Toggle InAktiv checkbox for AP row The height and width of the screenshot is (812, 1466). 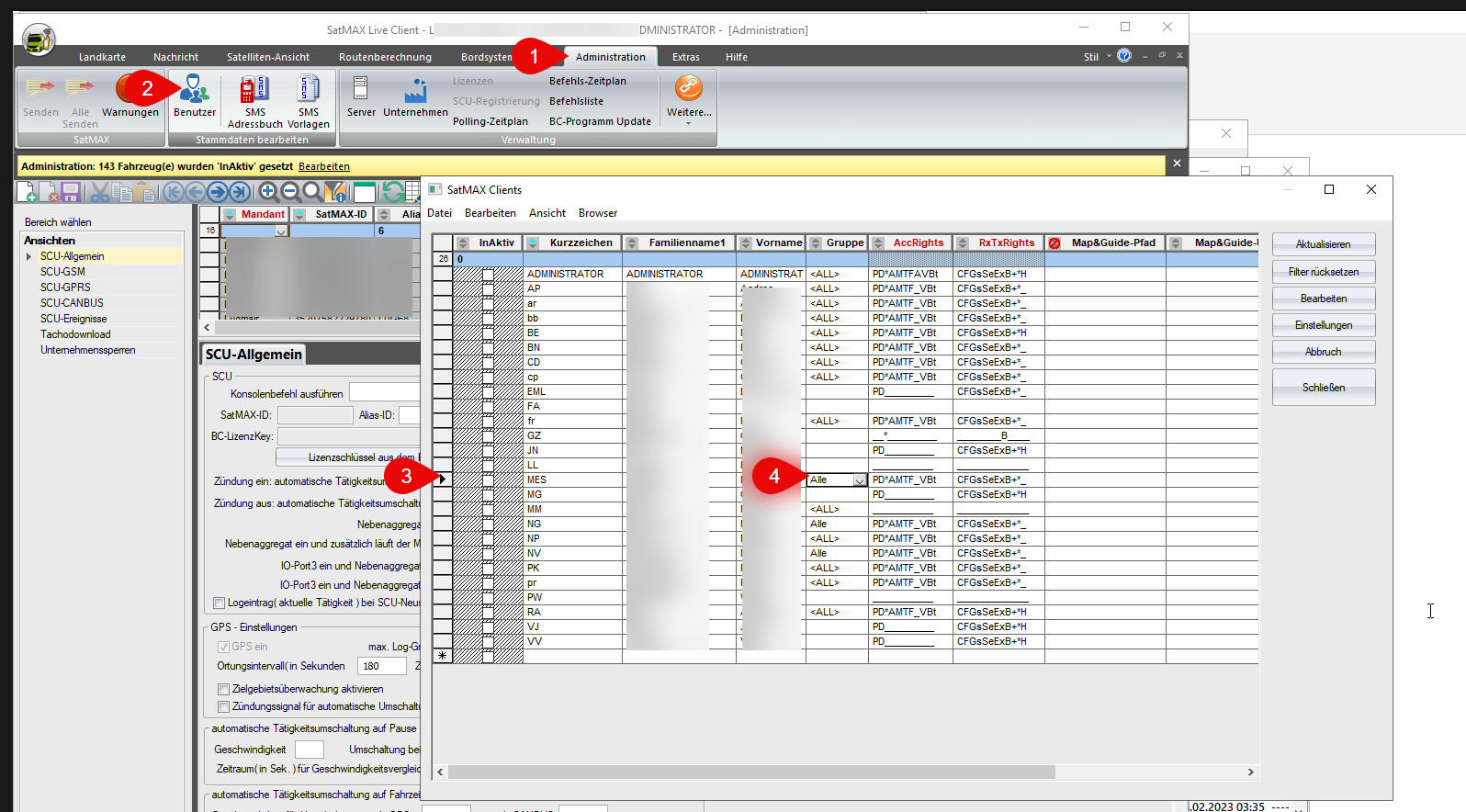(x=489, y=288)
